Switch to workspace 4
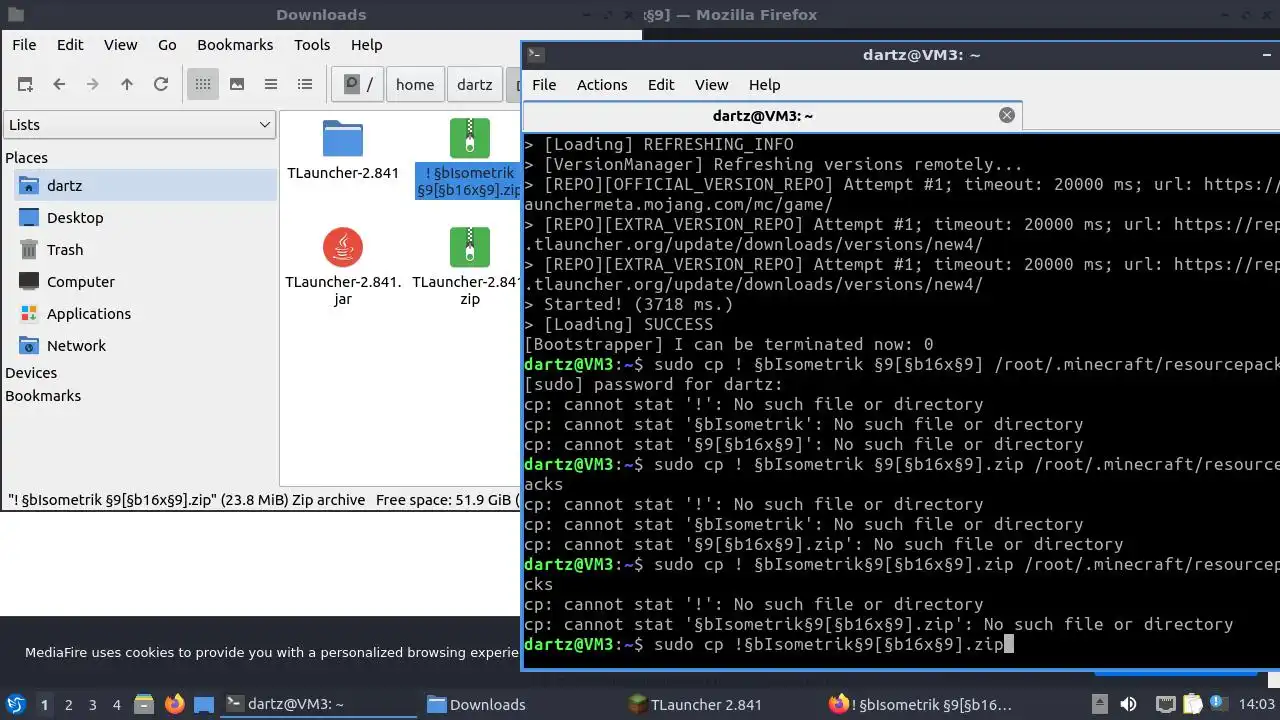The height and width of the screenshot is (720, 1280). point(116,705)
